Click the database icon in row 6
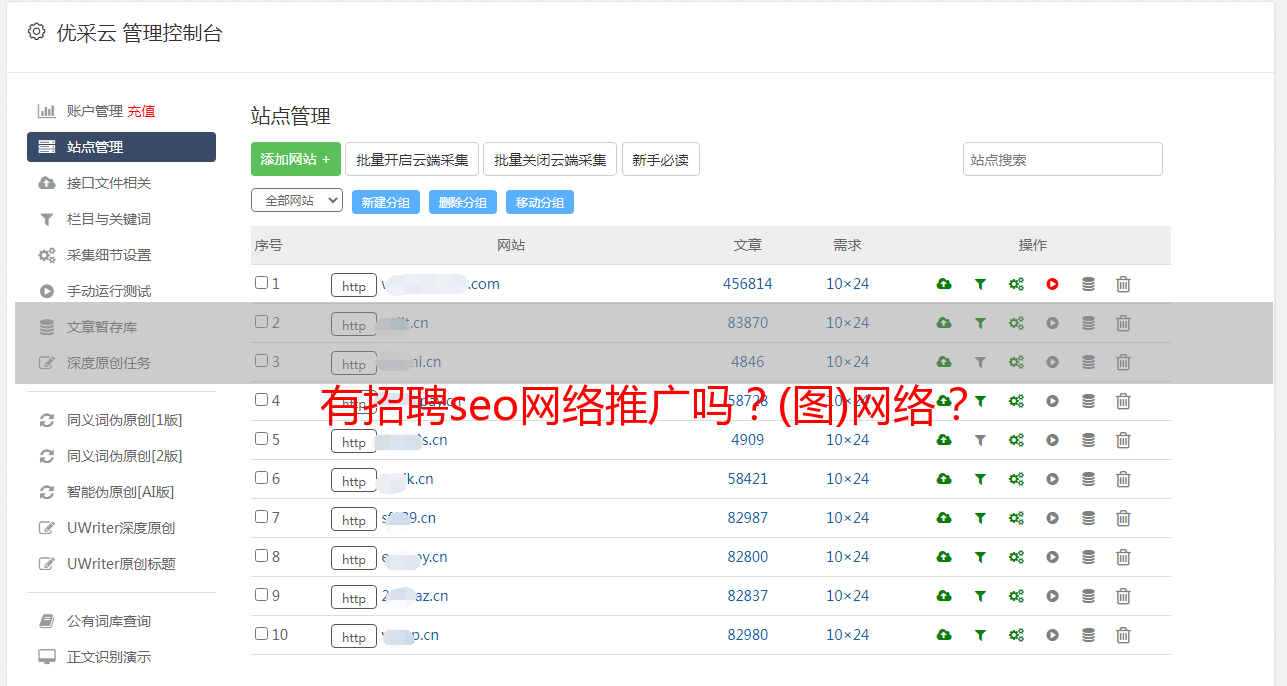The height and width of the screenshot is (686, 1287). (1088, 479)
